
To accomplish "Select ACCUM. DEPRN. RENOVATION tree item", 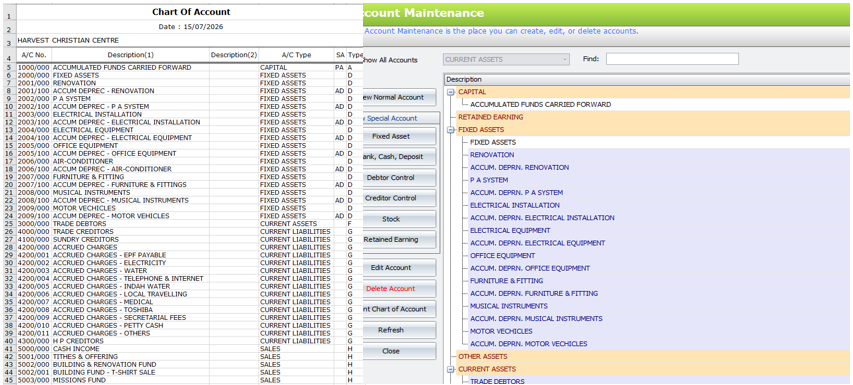I will click(520, 167).
